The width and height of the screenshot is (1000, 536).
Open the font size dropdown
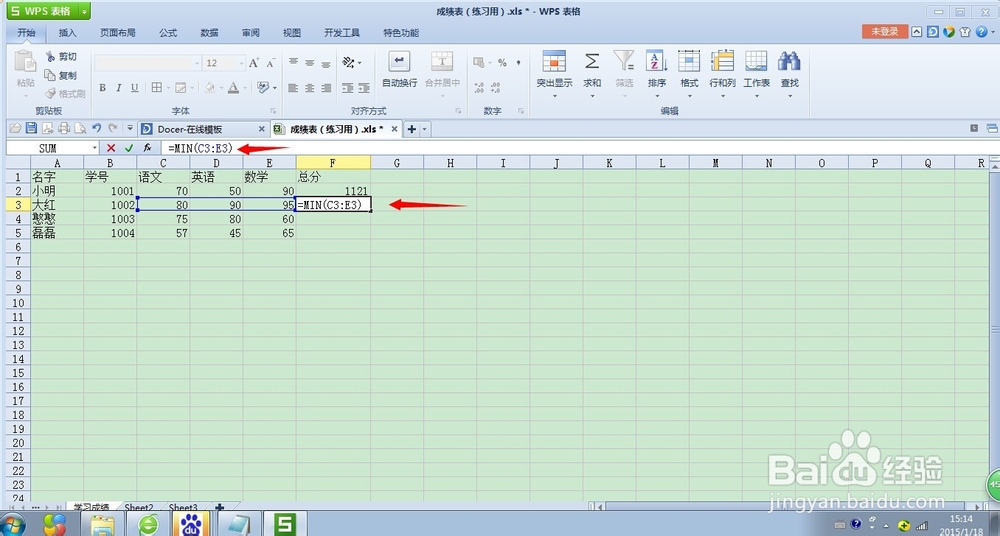(x=241, y=63)
